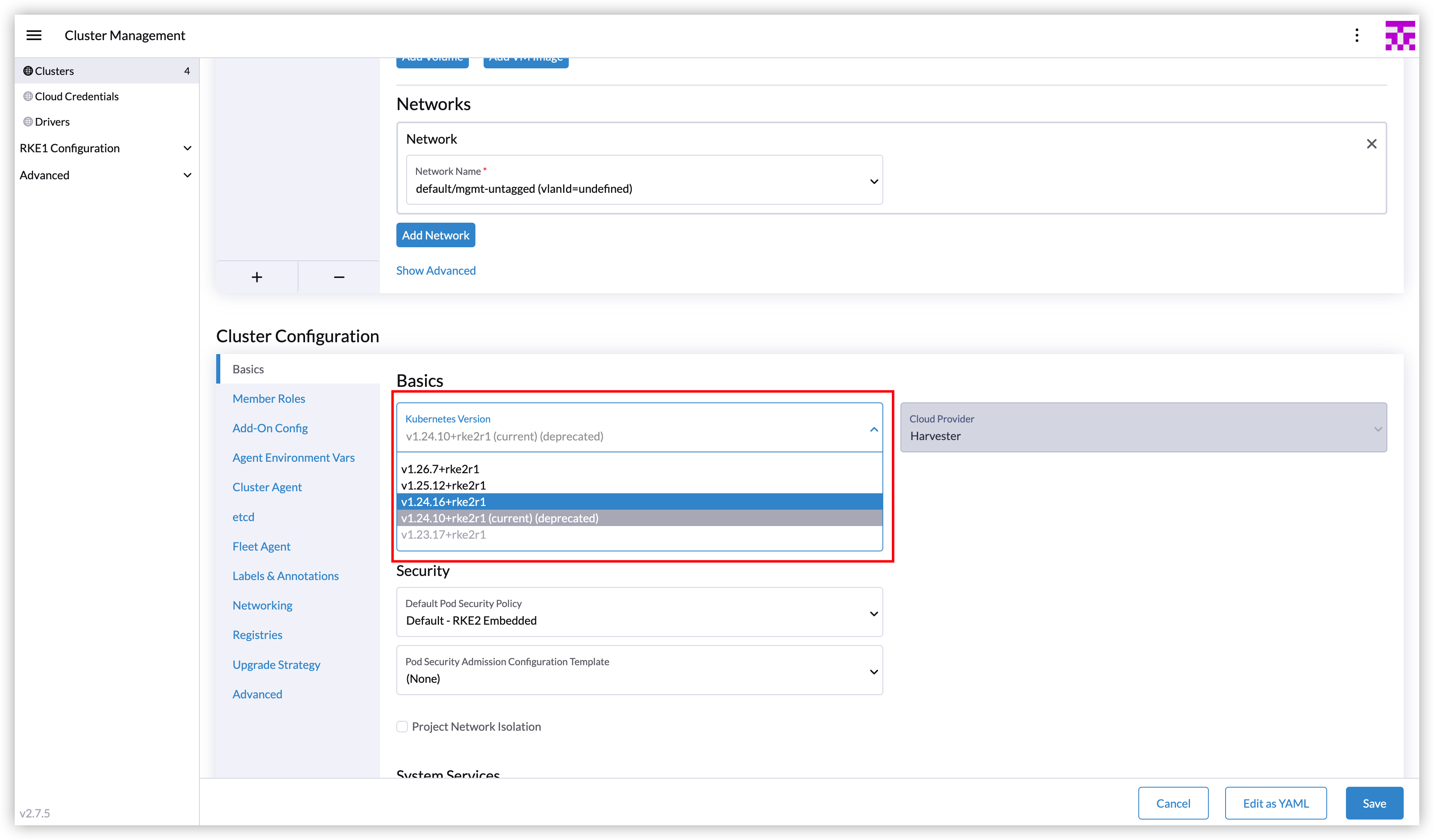Remove the Network entry with X
Viewport: 1434px width, 840px height.
(1371, 144)
